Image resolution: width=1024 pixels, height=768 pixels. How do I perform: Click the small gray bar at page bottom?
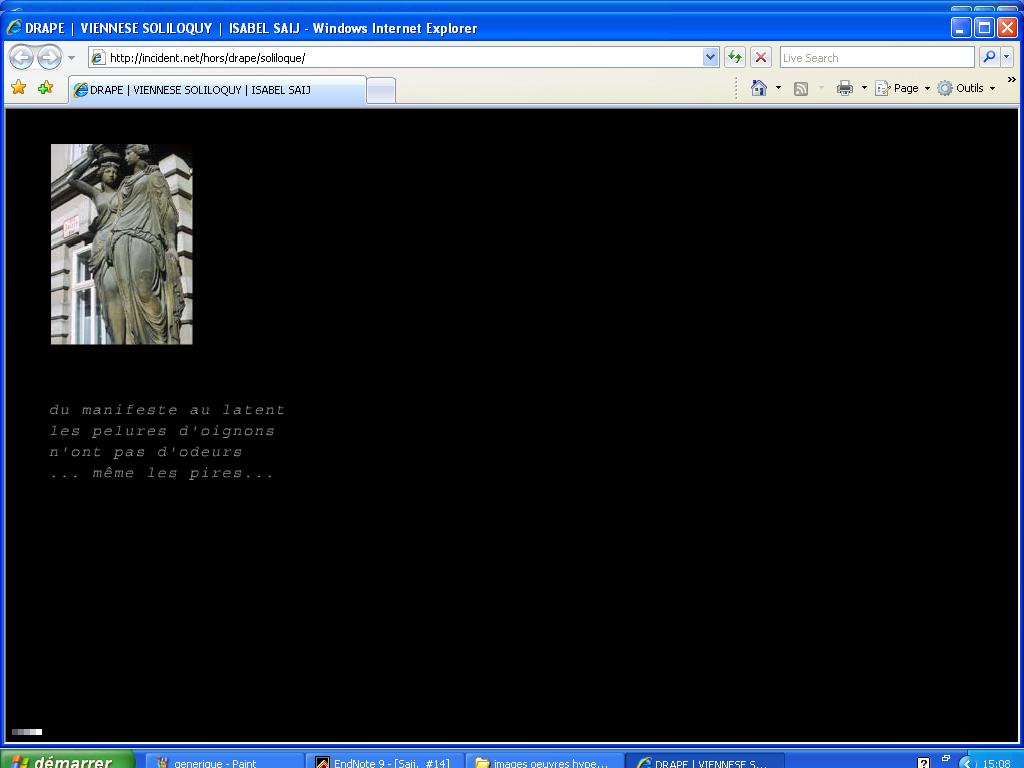pyautogui.click(x=27, y=732)
